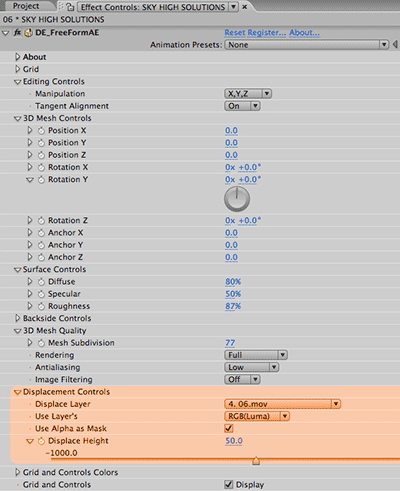Toggle Grid and Controls Display checkbox

point(229,484)
